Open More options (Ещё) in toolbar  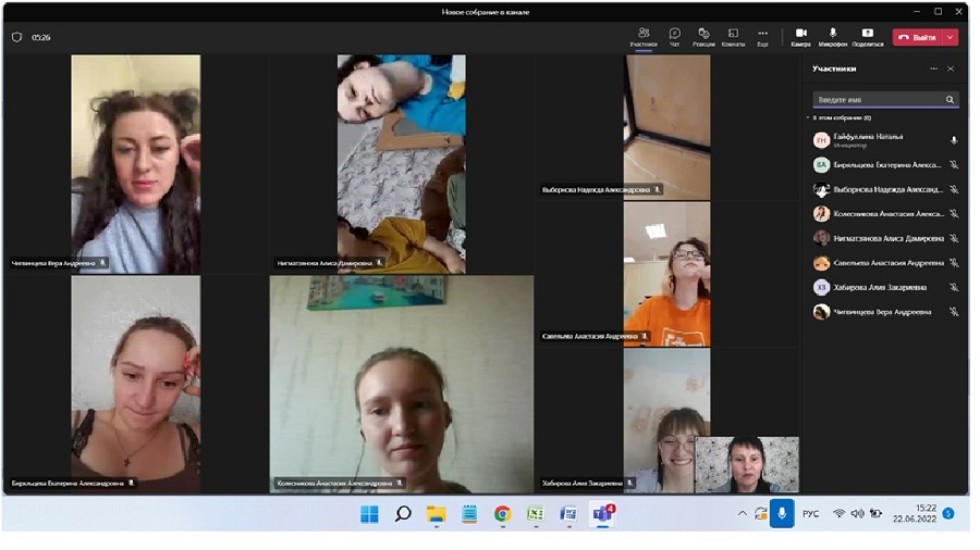coord(763,36)
